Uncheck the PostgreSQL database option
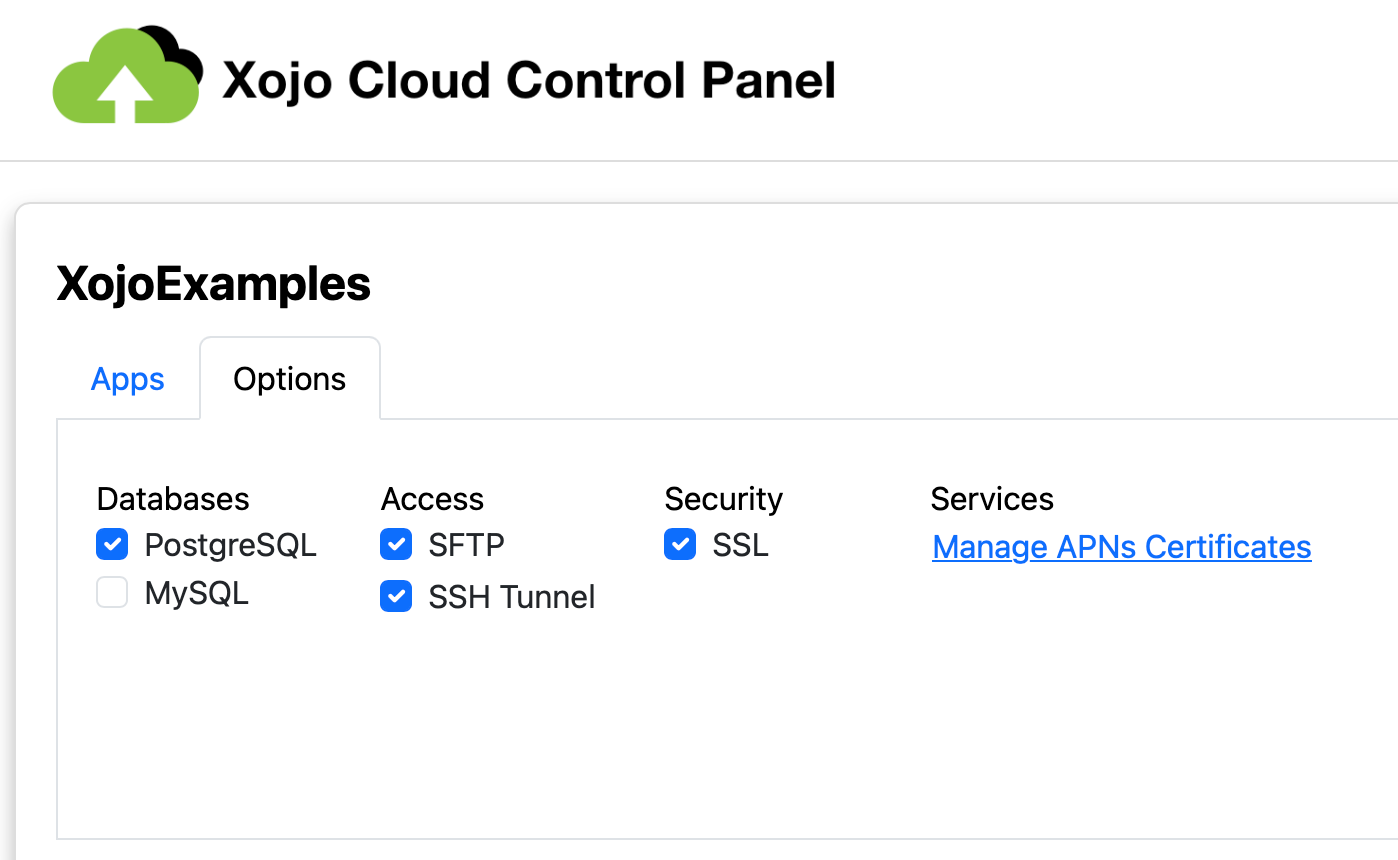This screenshot has width=1398, height=860. click(x=112, y=544)
